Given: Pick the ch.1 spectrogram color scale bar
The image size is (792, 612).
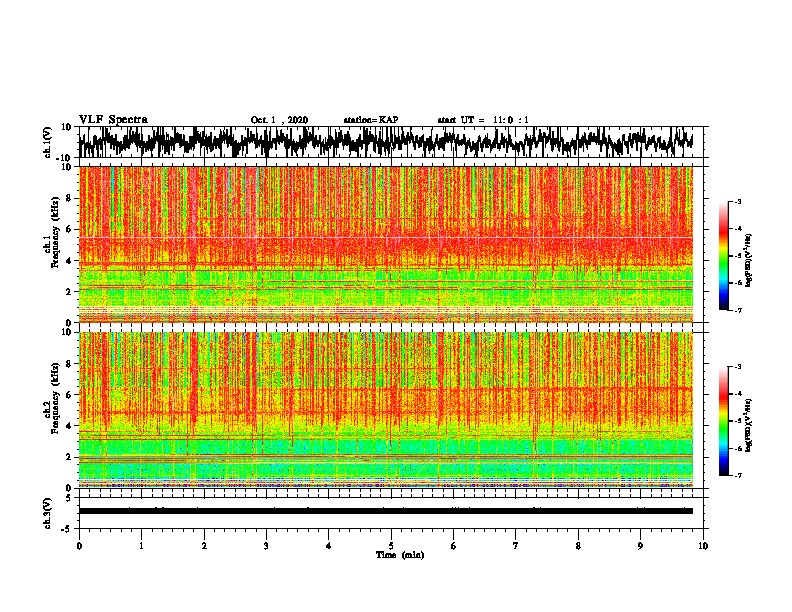Looking at the screenshot, I should [x=724, y=256].
